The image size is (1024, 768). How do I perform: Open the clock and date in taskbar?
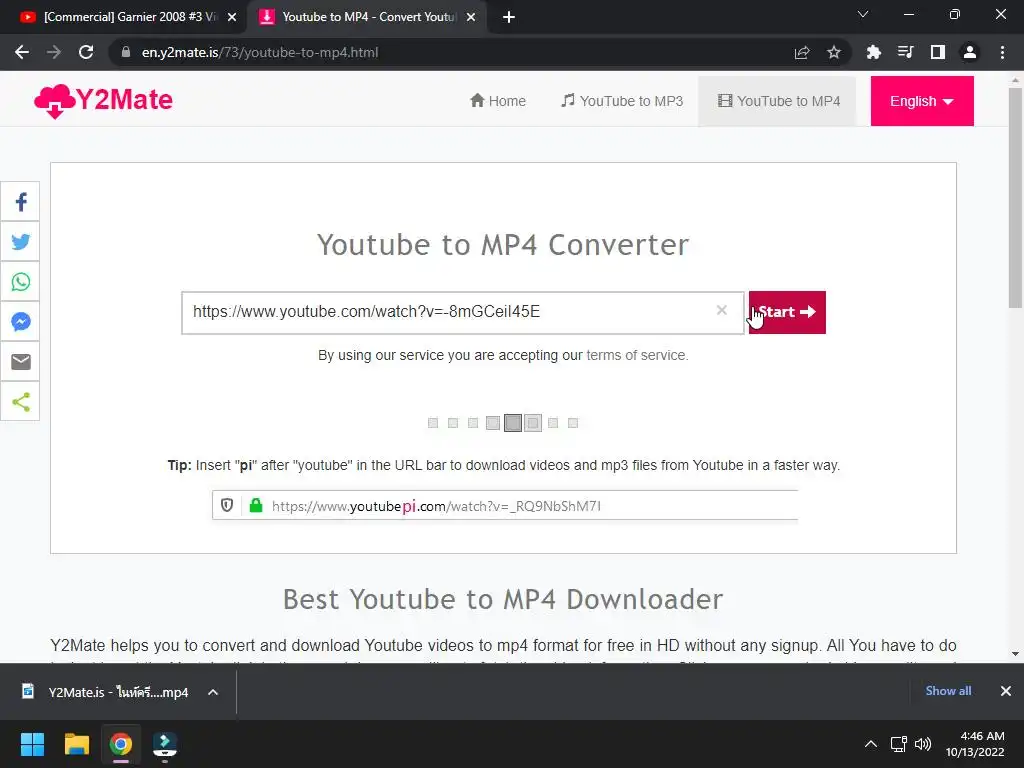click(976, 744)
